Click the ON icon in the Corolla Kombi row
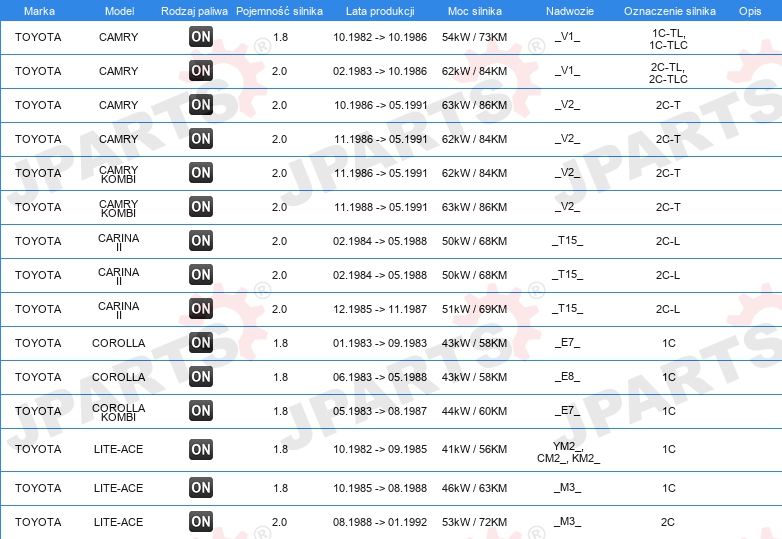 [x=201, y=411]
